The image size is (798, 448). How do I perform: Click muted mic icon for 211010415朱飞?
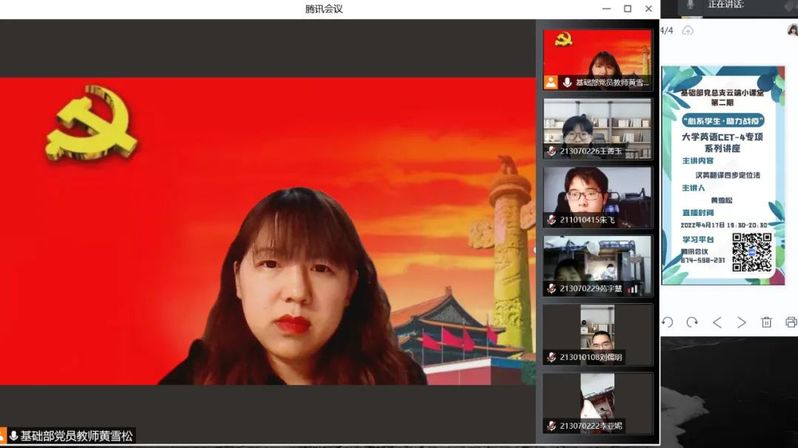click(552, 219)
